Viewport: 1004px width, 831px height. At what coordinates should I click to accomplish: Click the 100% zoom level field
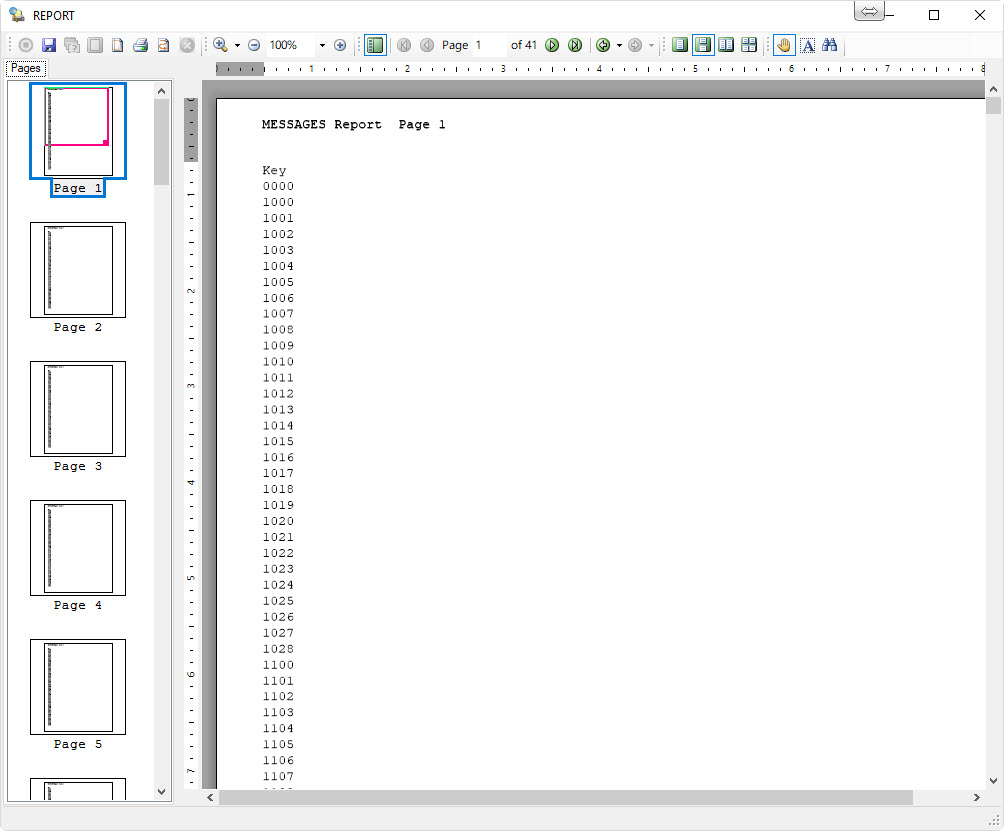(x=291, y=45)
